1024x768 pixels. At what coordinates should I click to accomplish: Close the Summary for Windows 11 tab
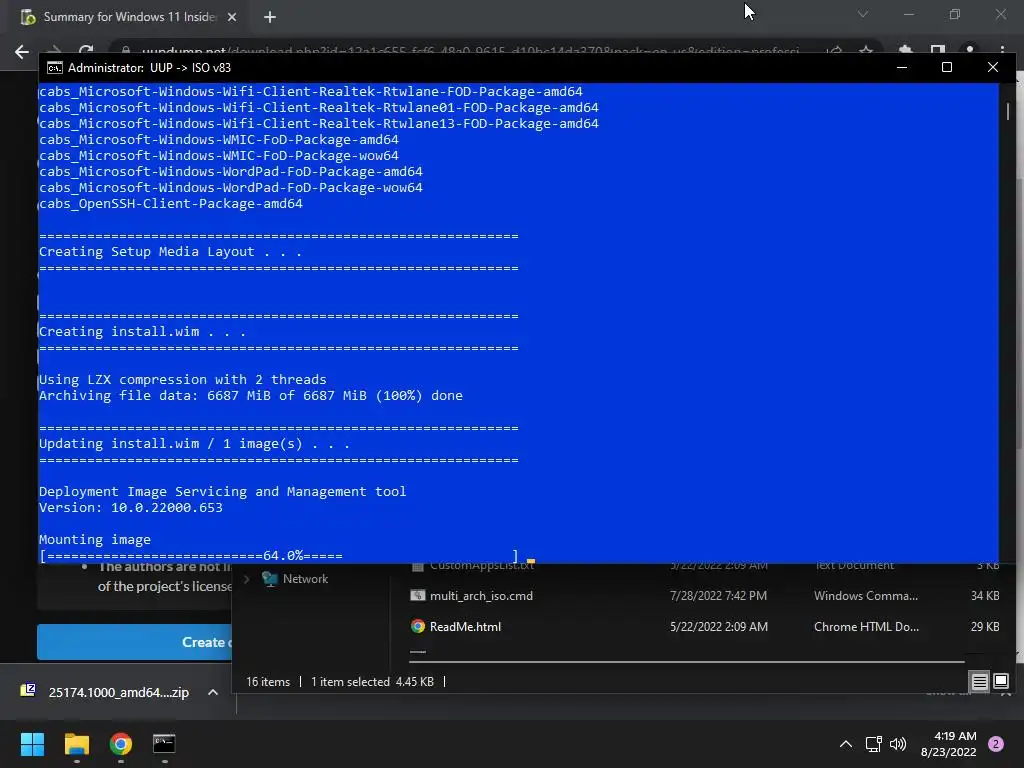(232, 17)
